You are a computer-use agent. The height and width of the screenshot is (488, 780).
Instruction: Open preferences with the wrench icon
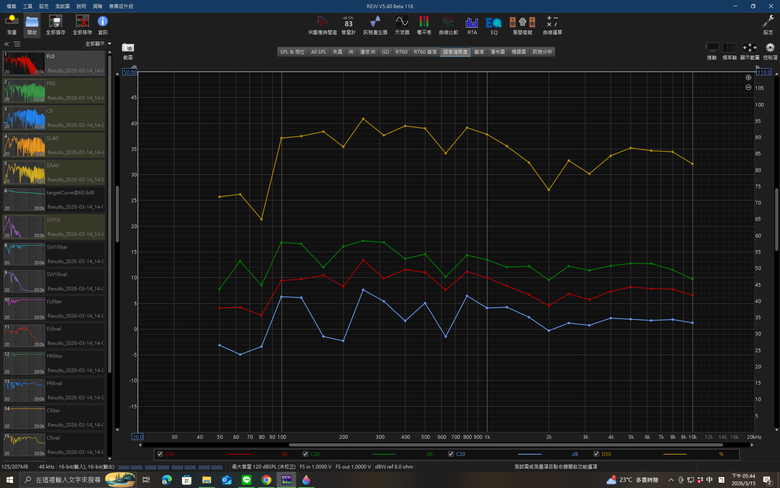pos(768,24)
